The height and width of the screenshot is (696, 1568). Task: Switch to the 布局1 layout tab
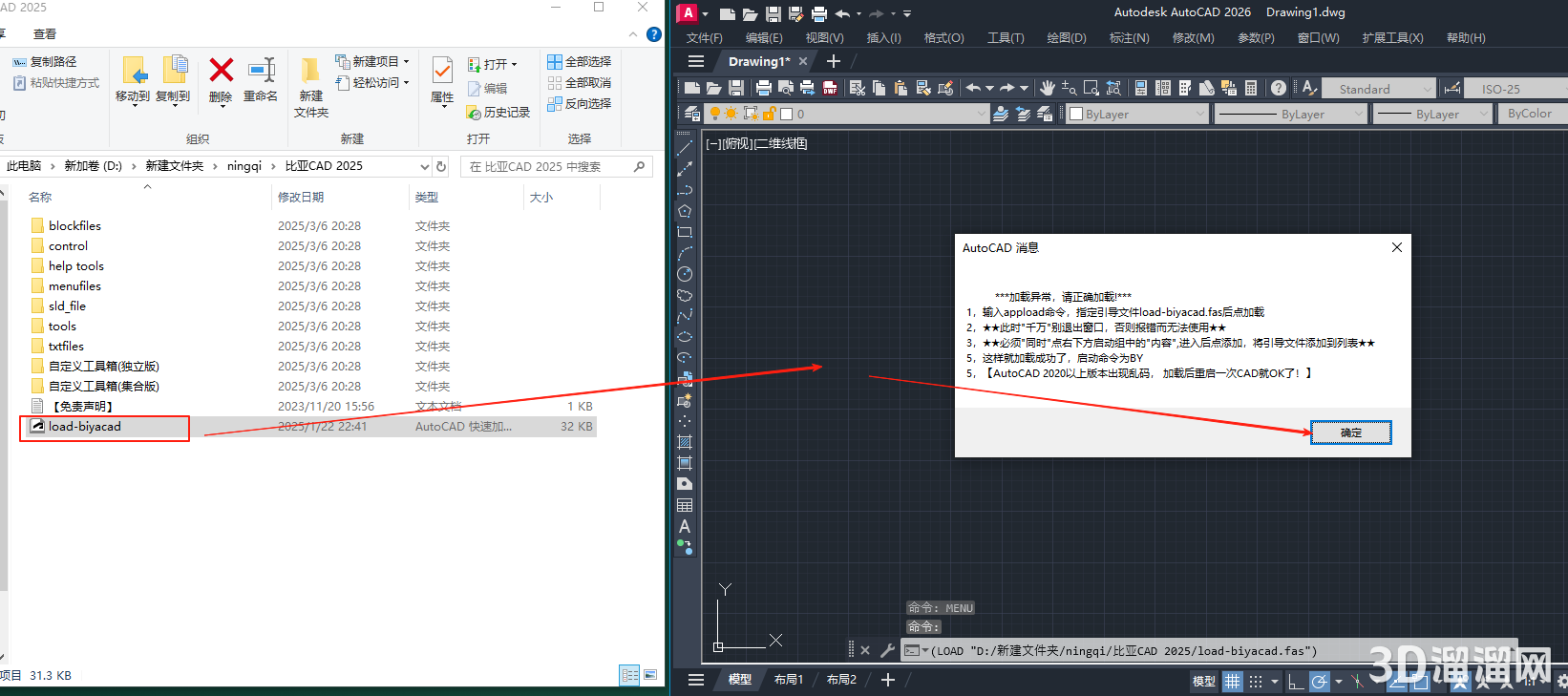coord(788,680)
